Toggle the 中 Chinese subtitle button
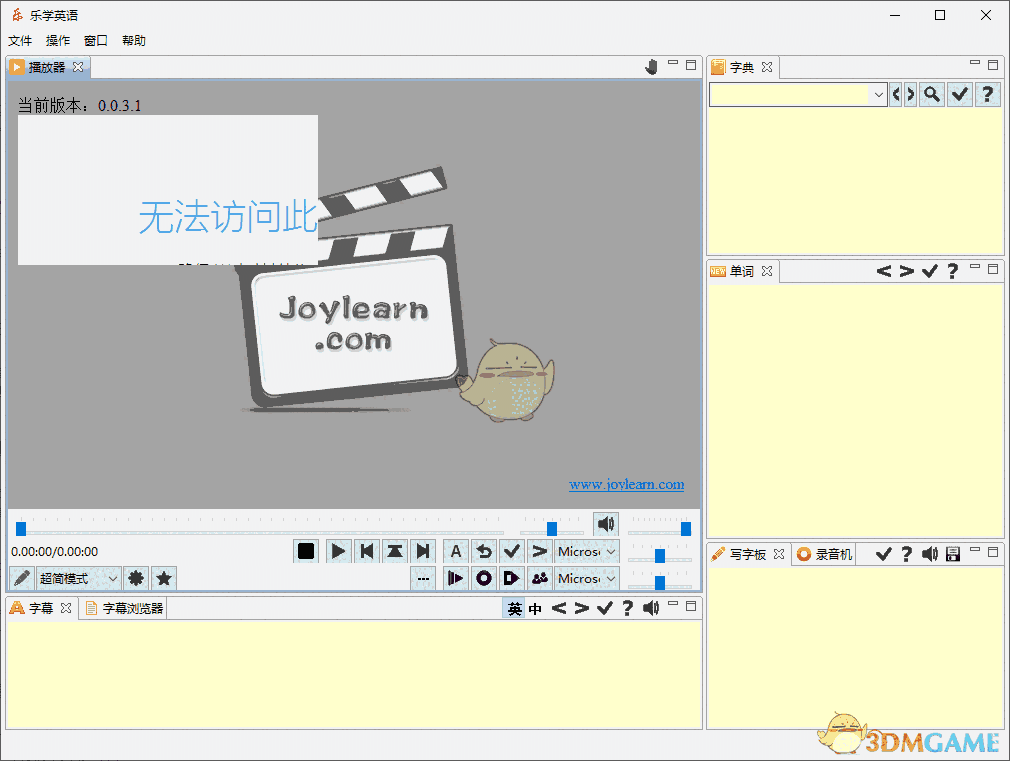The image size is (1010, 761). click(x=535, y=607)
